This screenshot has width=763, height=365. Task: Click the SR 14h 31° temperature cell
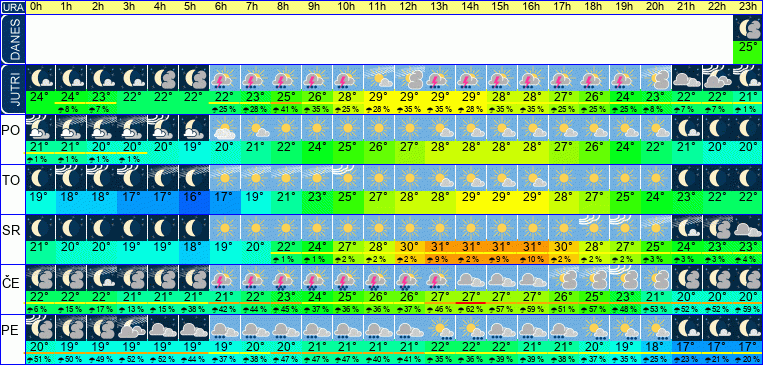coord(471,247)
